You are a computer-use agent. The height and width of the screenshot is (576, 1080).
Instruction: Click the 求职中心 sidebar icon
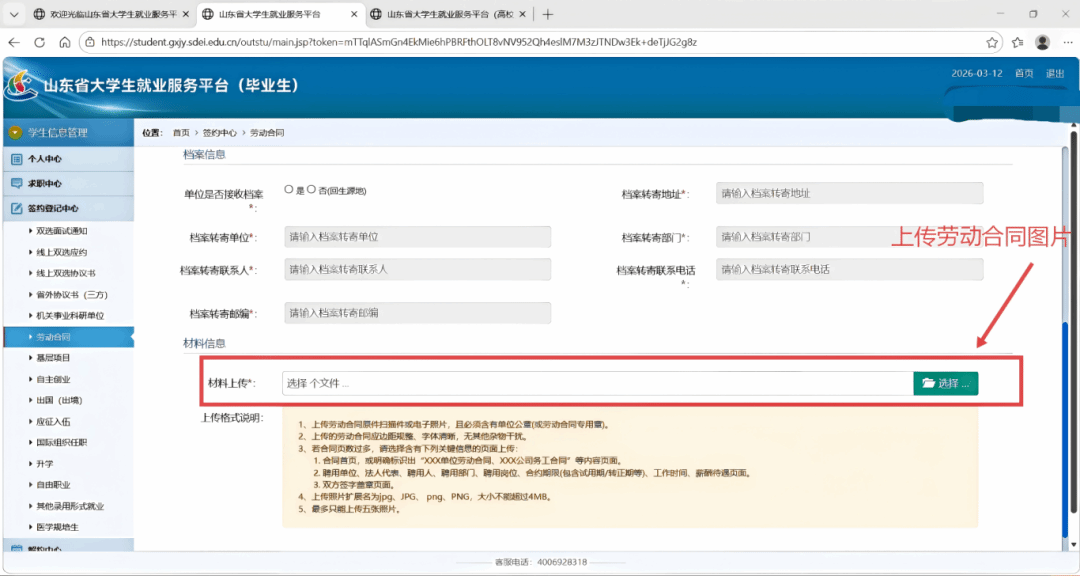[x=16, y=184]
